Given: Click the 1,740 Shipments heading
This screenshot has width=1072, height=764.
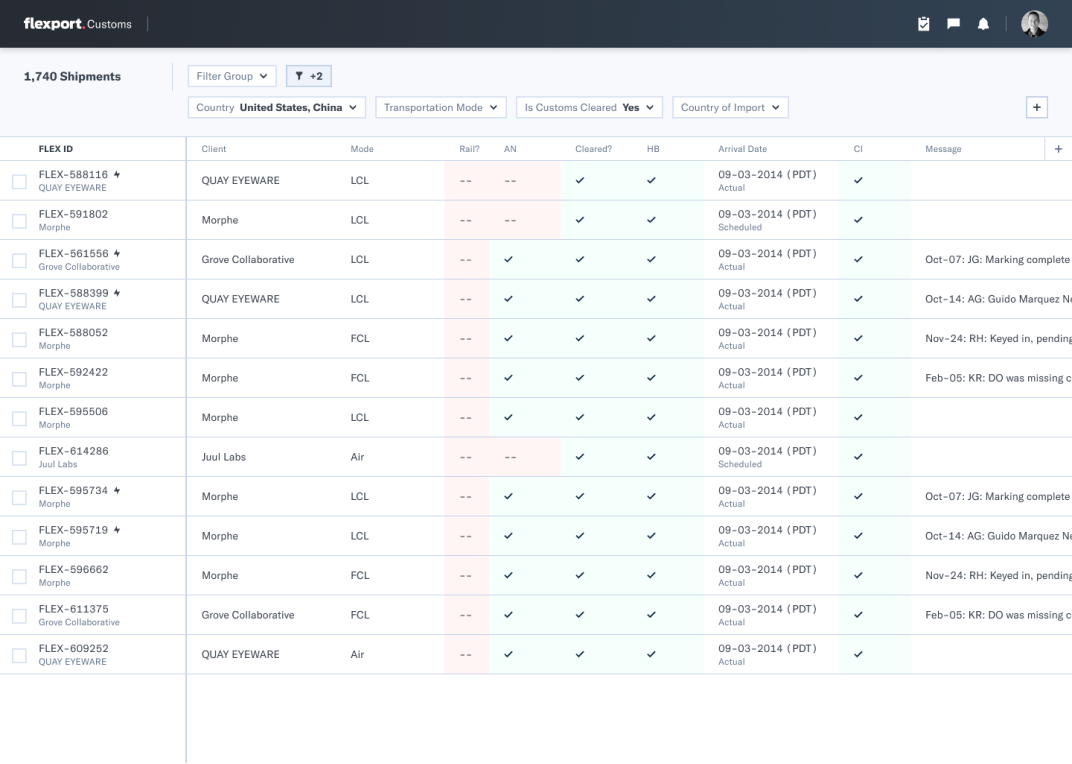Looking at the screenshot, I should point(72,77).
